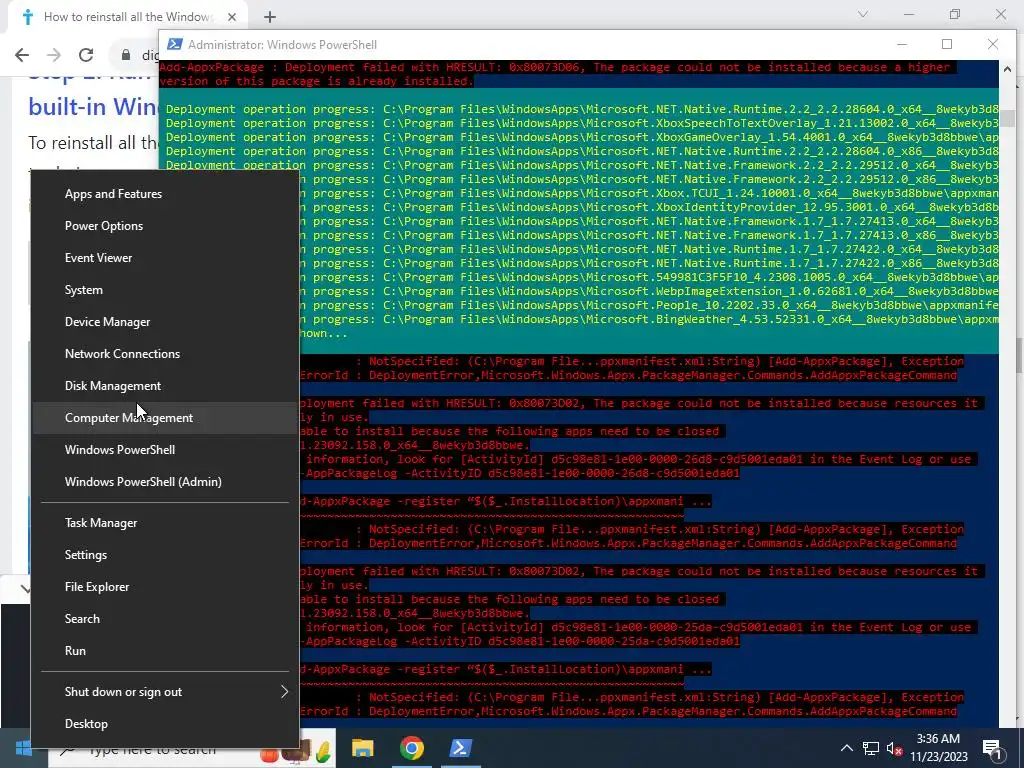Show hidden tray icons chevron
This screenshot has width=1024, height=768.
(846, 748)
